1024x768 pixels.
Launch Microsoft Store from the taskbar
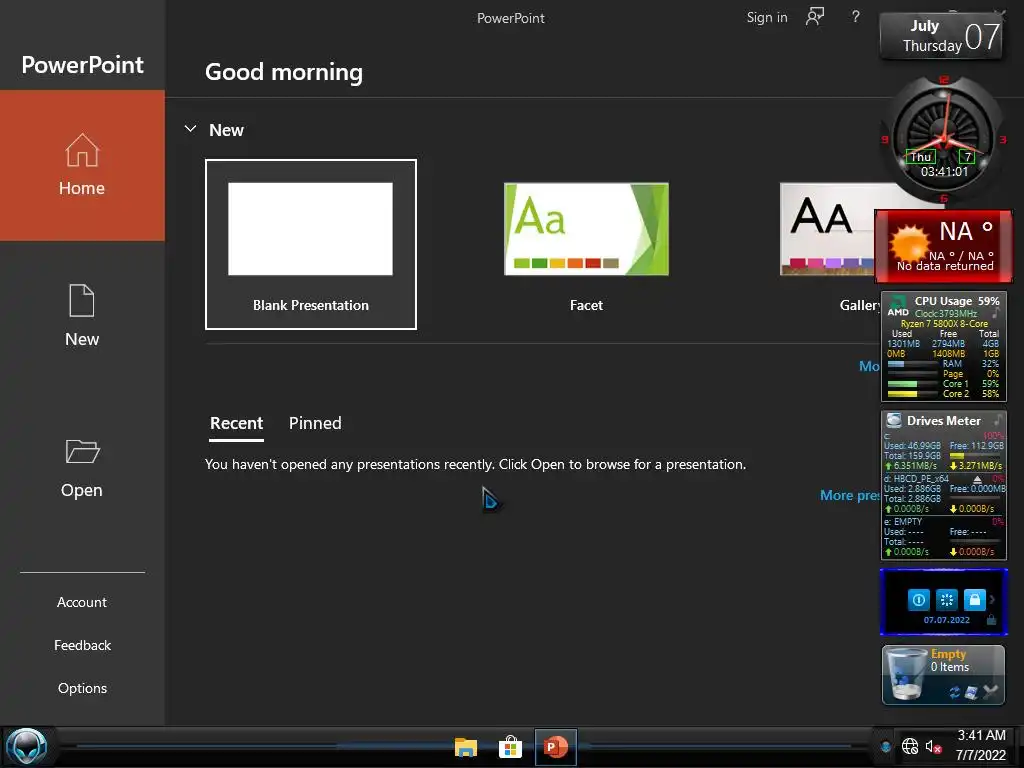pyautogui.click(x=510, y=747)
